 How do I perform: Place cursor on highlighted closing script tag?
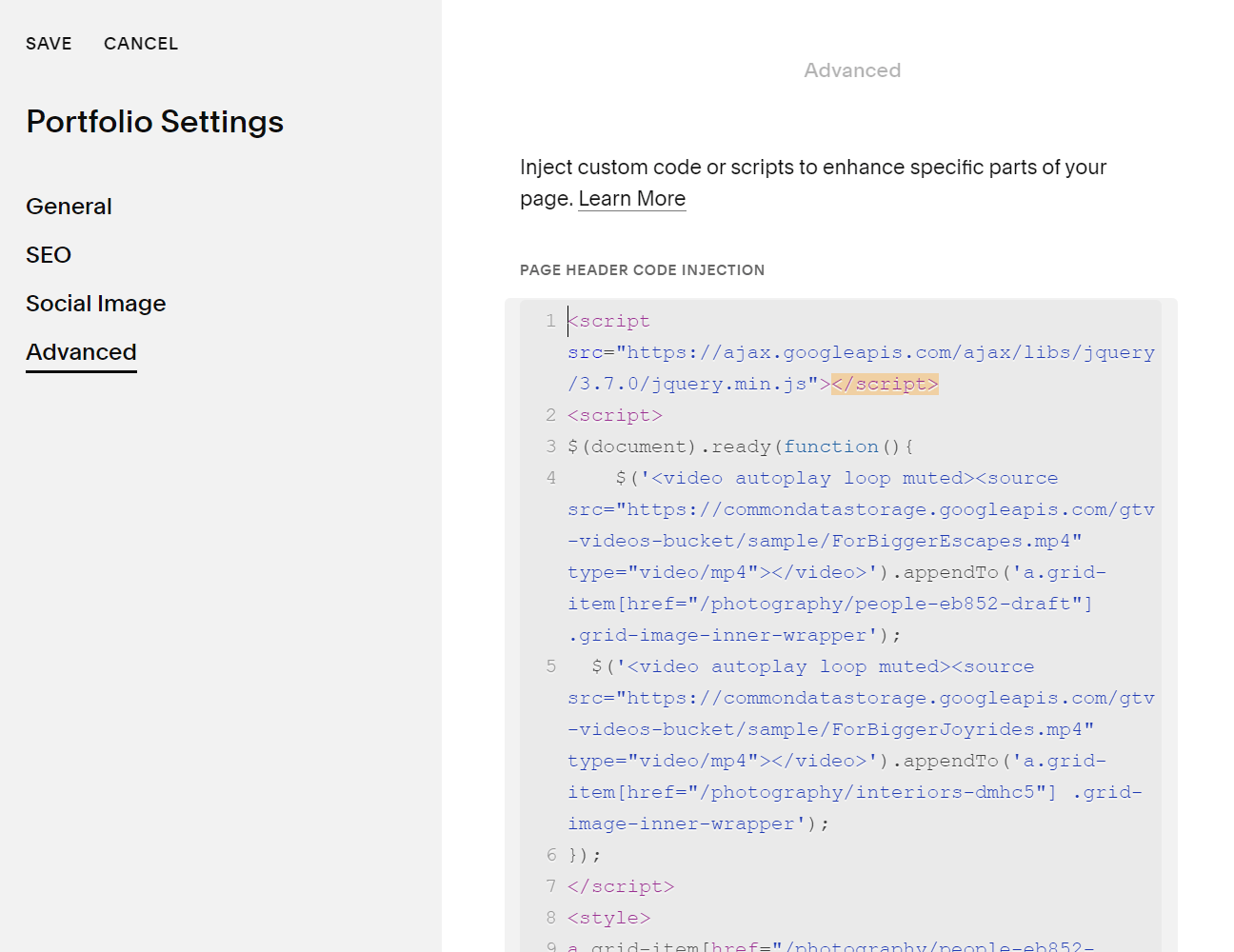point(885,384)
